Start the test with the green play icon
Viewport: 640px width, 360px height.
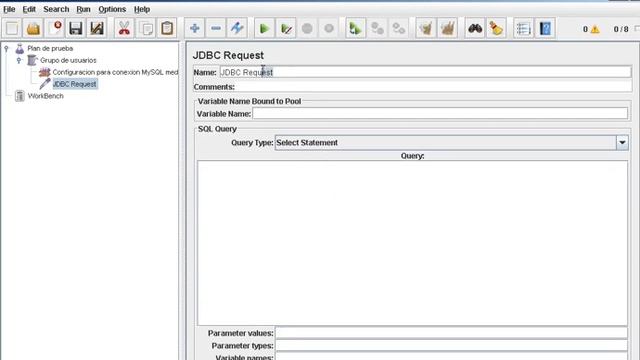264,28
